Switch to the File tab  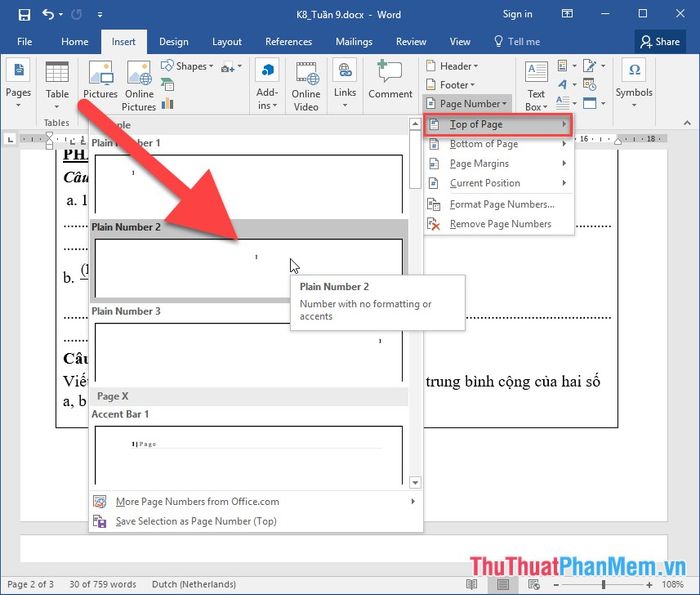click(x=25, y=42)
